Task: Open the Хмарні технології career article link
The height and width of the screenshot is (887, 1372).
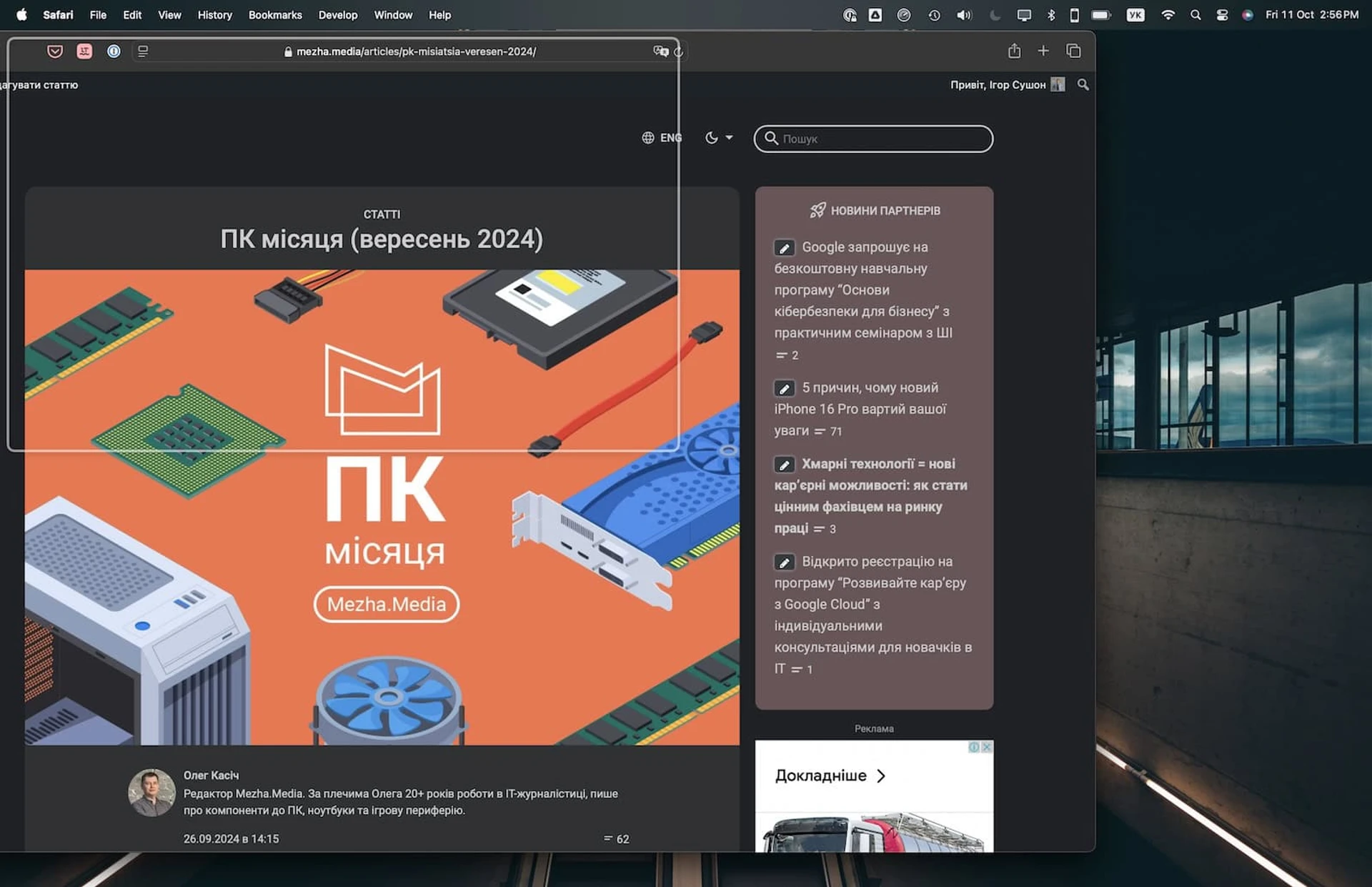Action: [870, 496]
